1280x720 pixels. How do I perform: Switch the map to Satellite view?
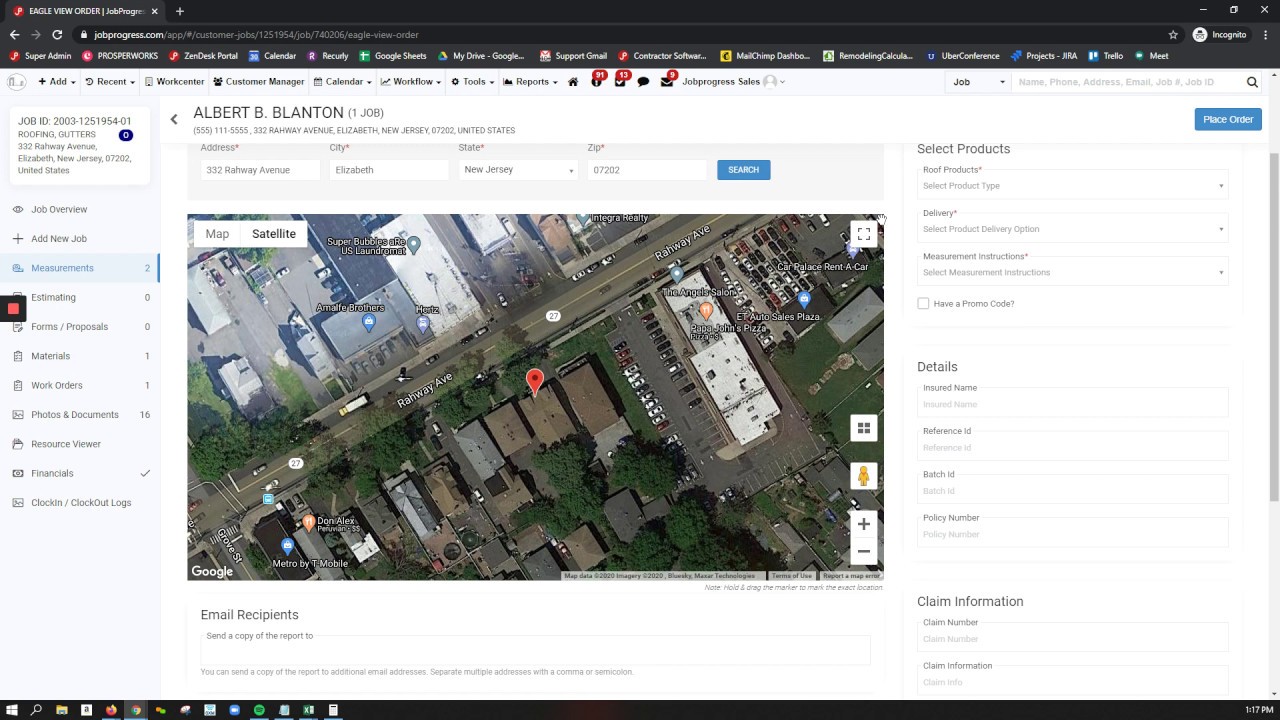[x=274, y=234]
